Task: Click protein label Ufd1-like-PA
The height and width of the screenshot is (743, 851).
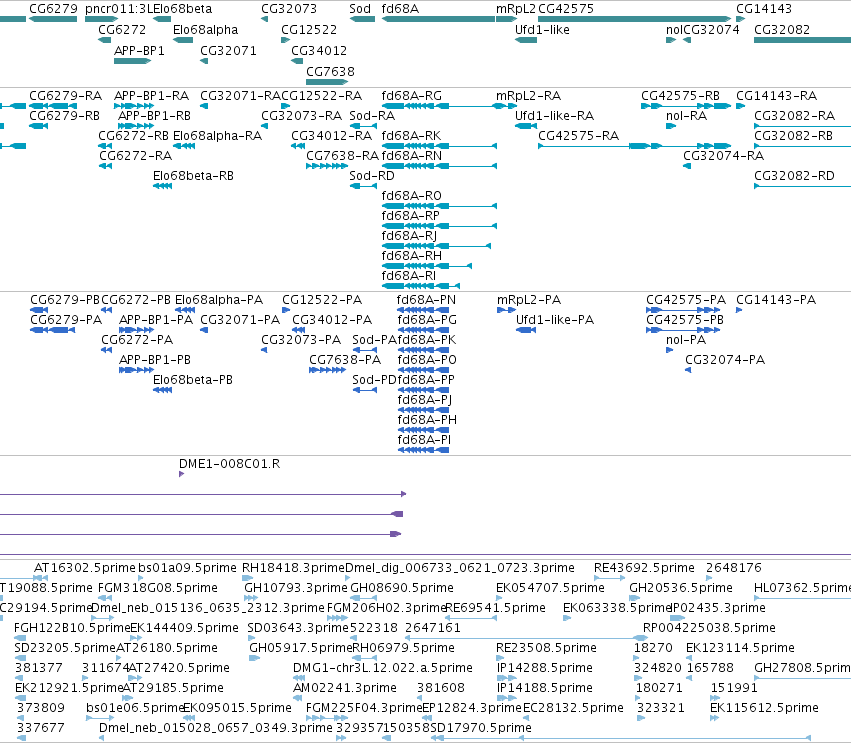Action: tap(555, 320)
